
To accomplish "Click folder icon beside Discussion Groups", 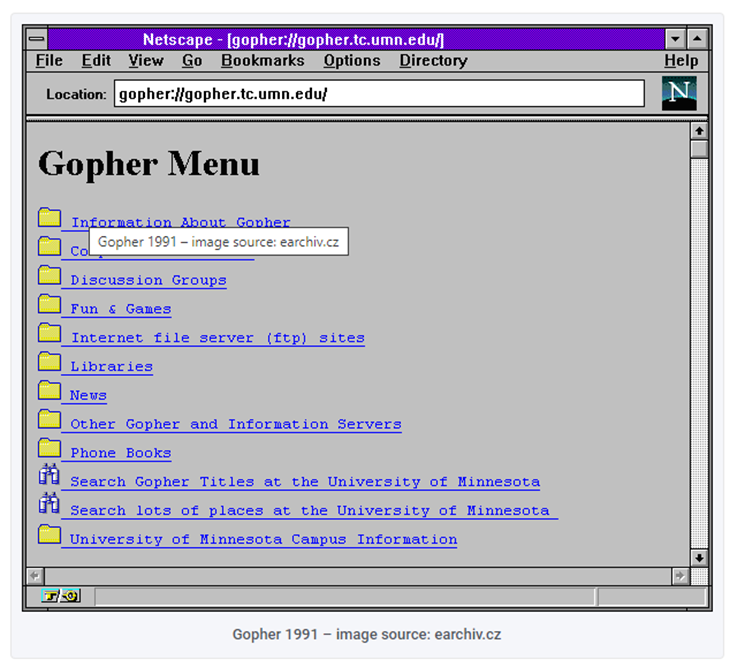I will [x=49, y=276].
